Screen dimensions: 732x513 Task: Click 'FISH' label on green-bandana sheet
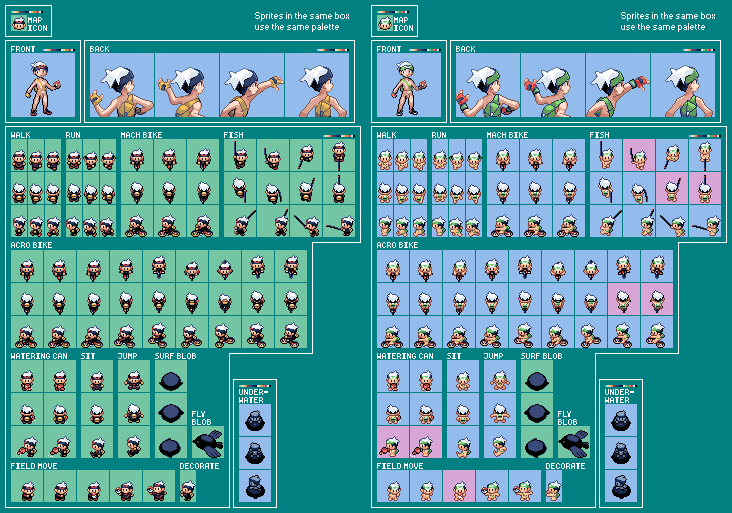[599, 135]
